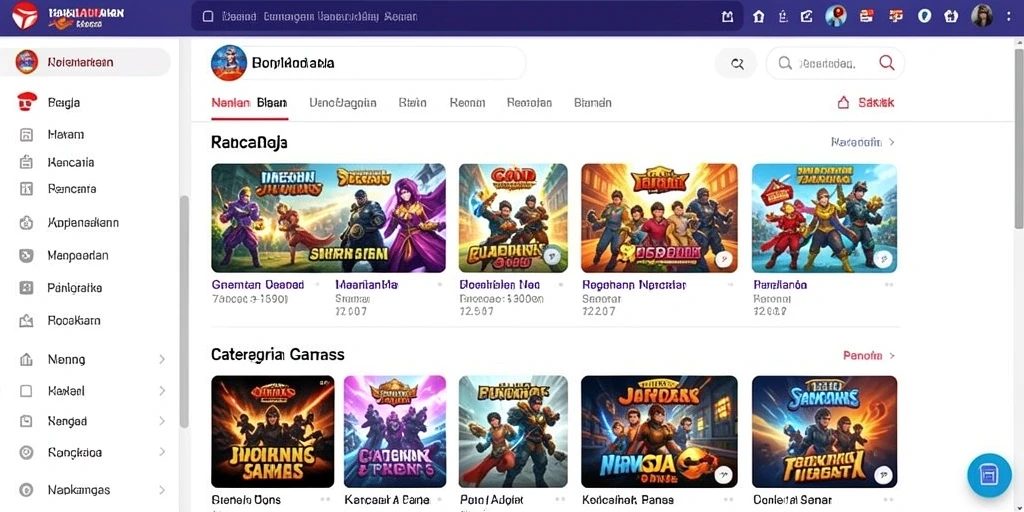Click the Bagja sidebar mushroom icon
1024x512 pixels.
(x=26, y=102)
